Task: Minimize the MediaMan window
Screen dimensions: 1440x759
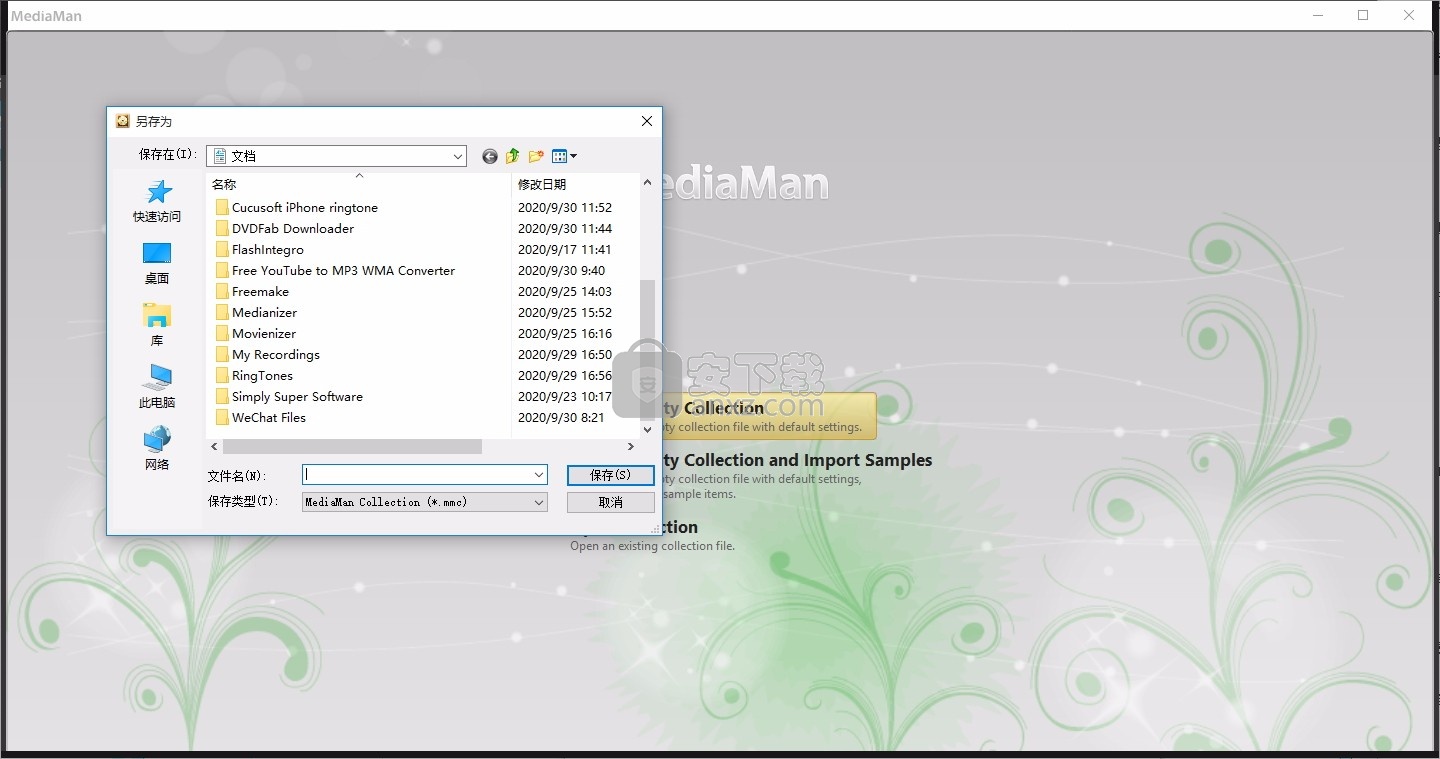Action: pos(1317,15)
